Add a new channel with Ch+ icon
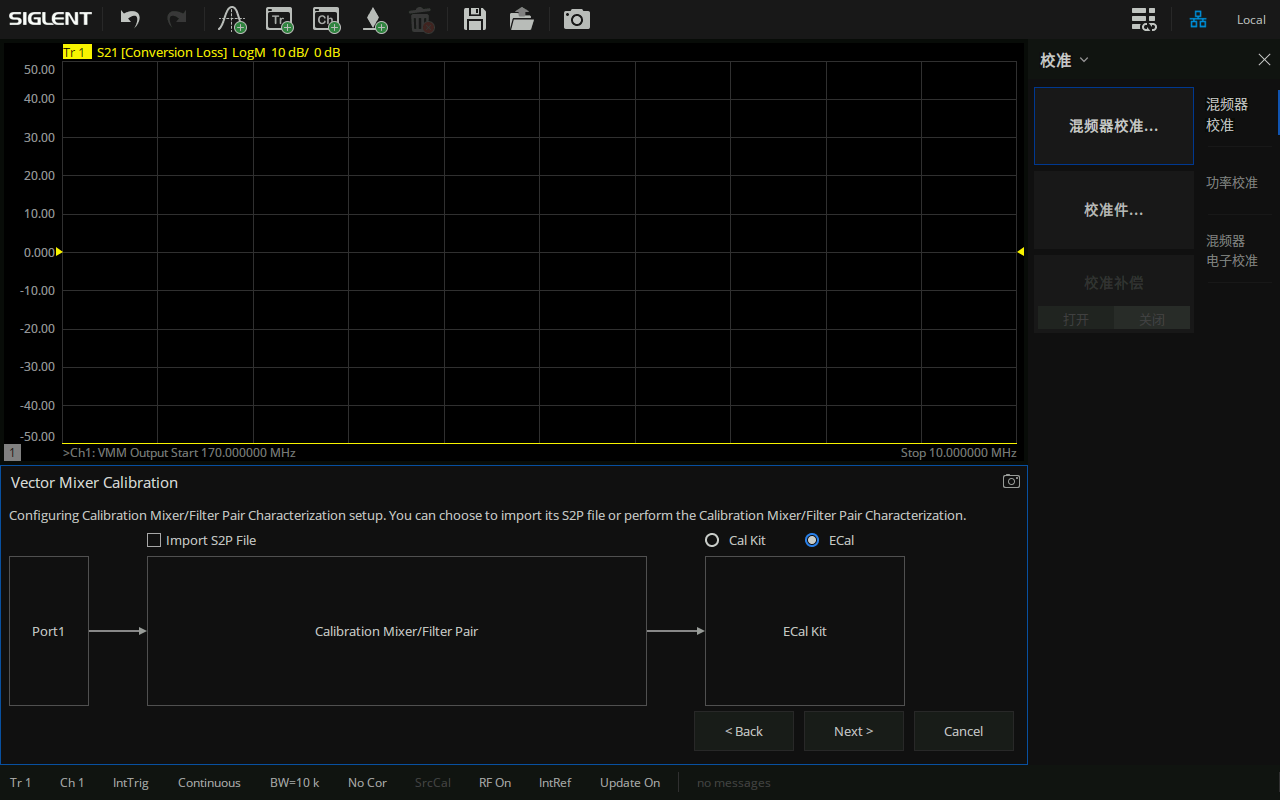Image resolution: width=1280 pixels, height=800 pixels. [x=325, y=19]
